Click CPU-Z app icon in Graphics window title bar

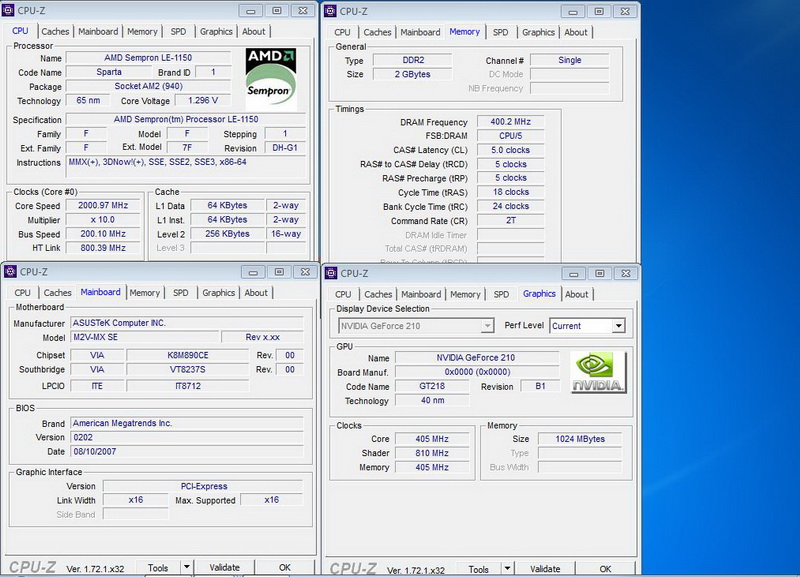point(331,273)
